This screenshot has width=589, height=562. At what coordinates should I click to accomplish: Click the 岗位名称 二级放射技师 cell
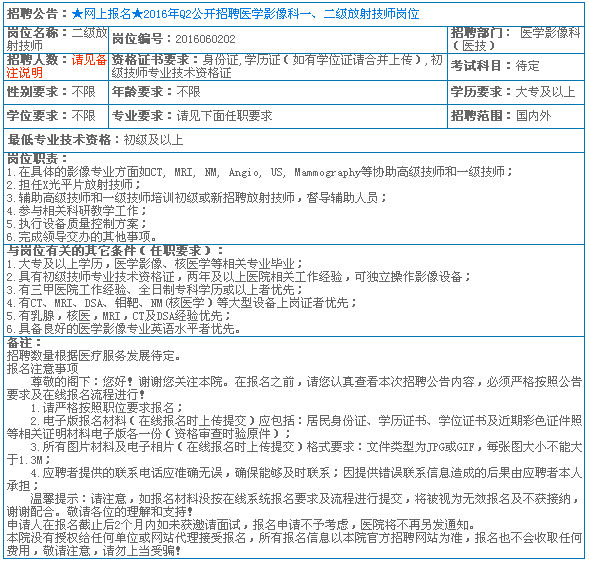[56, 39]
